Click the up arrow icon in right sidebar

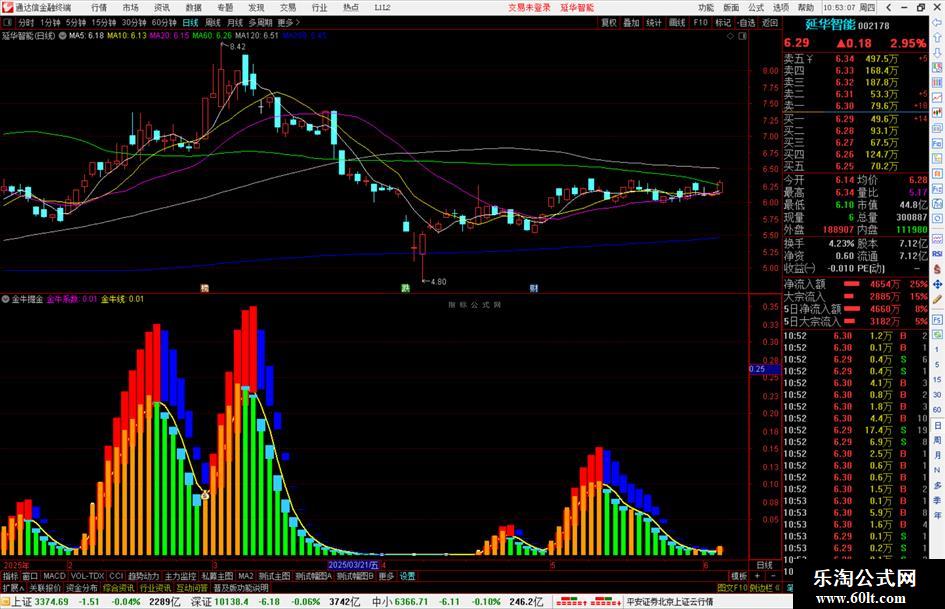click(x=937, y=38)
